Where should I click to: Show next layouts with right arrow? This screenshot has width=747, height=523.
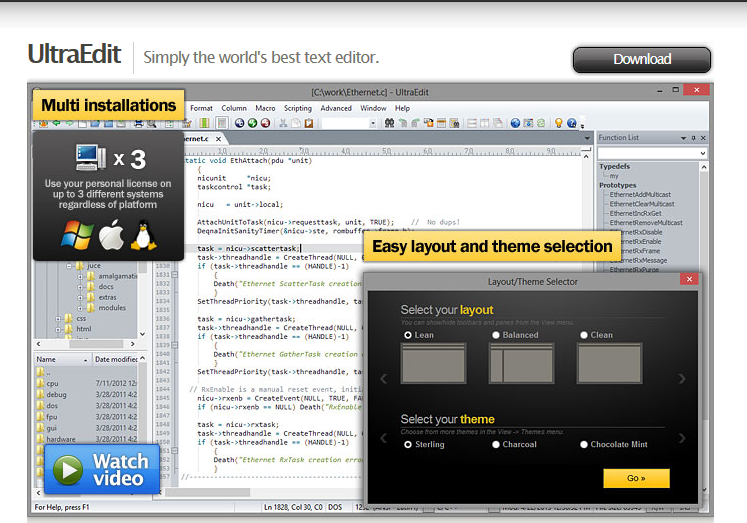pos(682,379)
